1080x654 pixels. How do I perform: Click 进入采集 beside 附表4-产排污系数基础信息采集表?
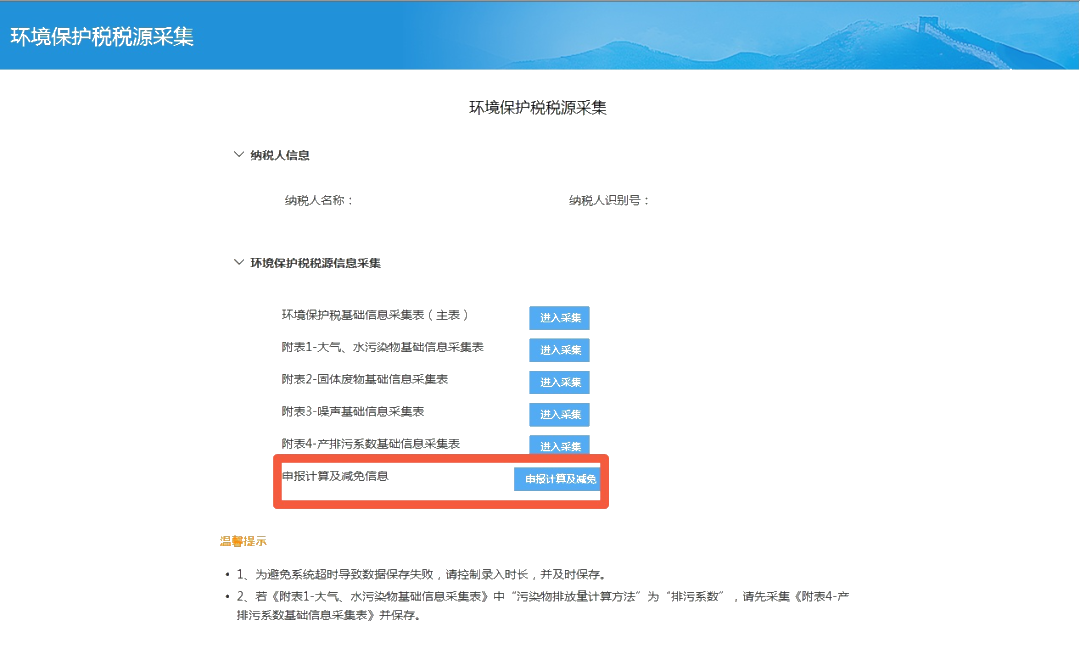(x=558, y=446)
